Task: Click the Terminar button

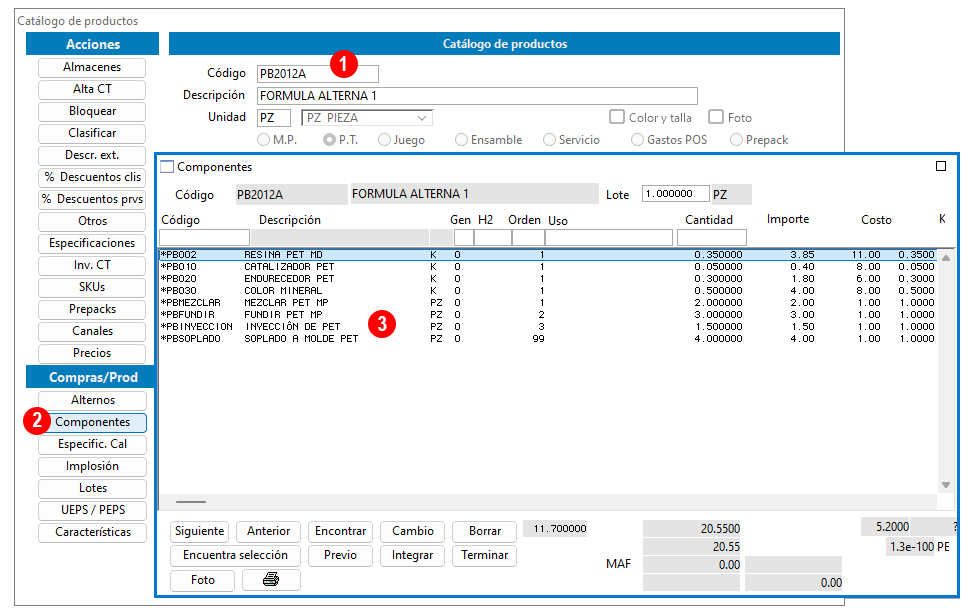Action: [485, 555]
